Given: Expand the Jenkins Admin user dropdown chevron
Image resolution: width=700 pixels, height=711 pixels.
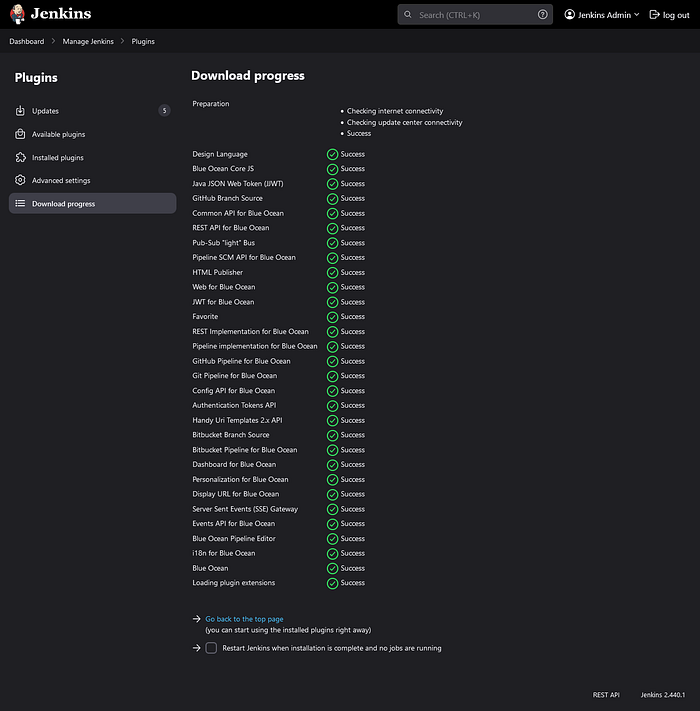Looking at the screenshot, I should (x=637, y=15).
